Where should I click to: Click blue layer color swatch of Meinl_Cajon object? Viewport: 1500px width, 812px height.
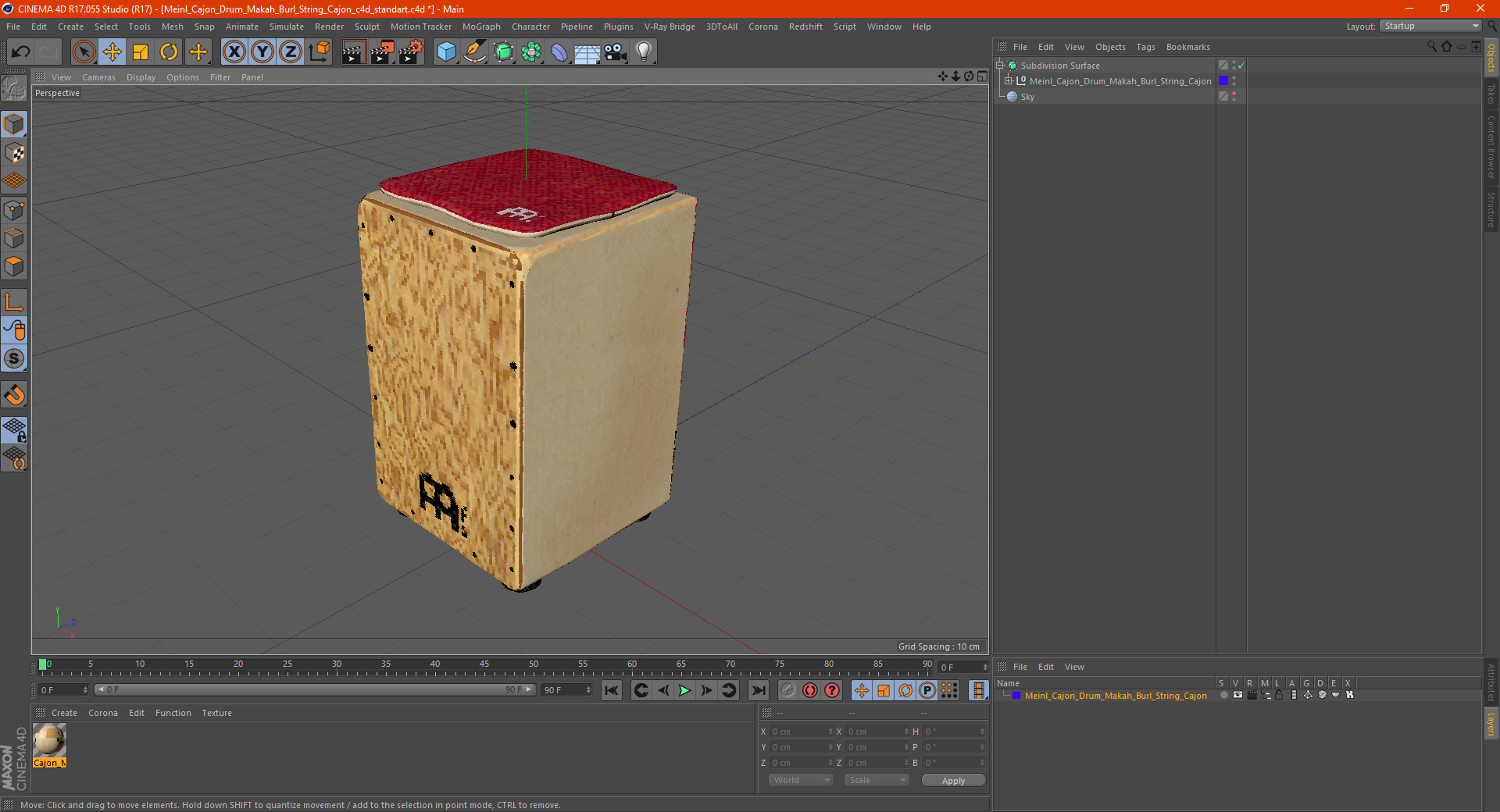pyautogui.click(x=1223, y=80)
